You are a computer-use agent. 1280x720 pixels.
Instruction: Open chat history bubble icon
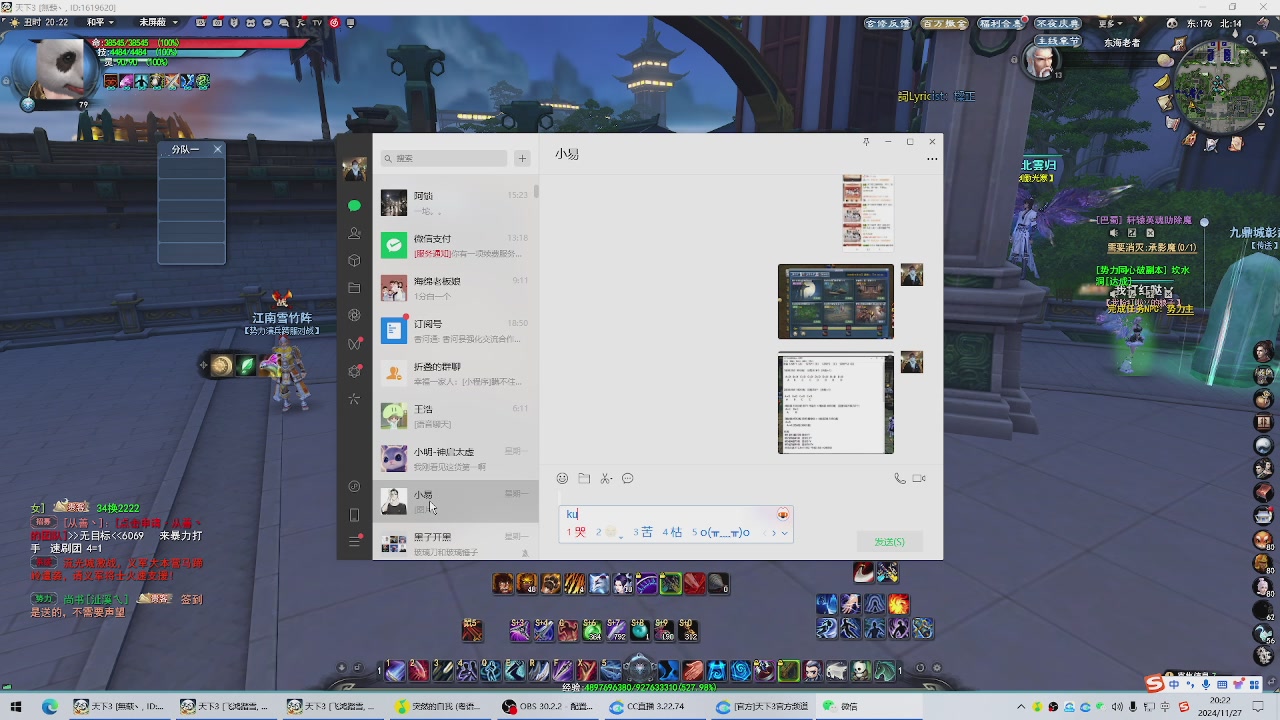click(x=628, y=479)
